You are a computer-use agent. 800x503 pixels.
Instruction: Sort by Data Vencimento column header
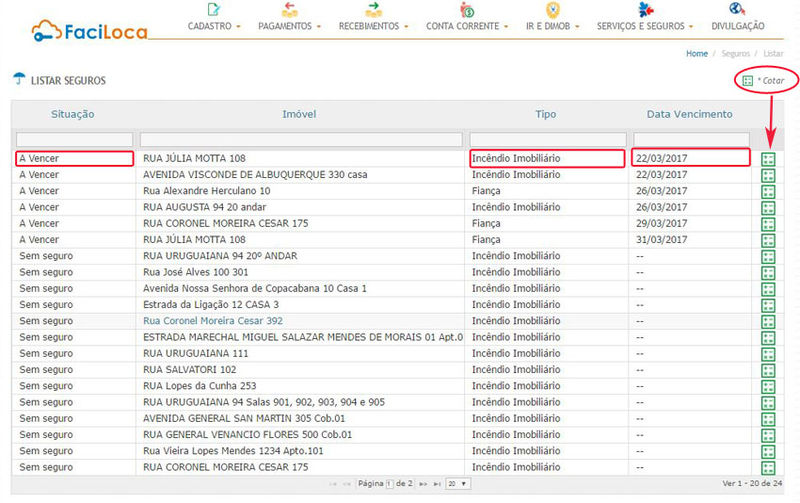coord(689,114)
